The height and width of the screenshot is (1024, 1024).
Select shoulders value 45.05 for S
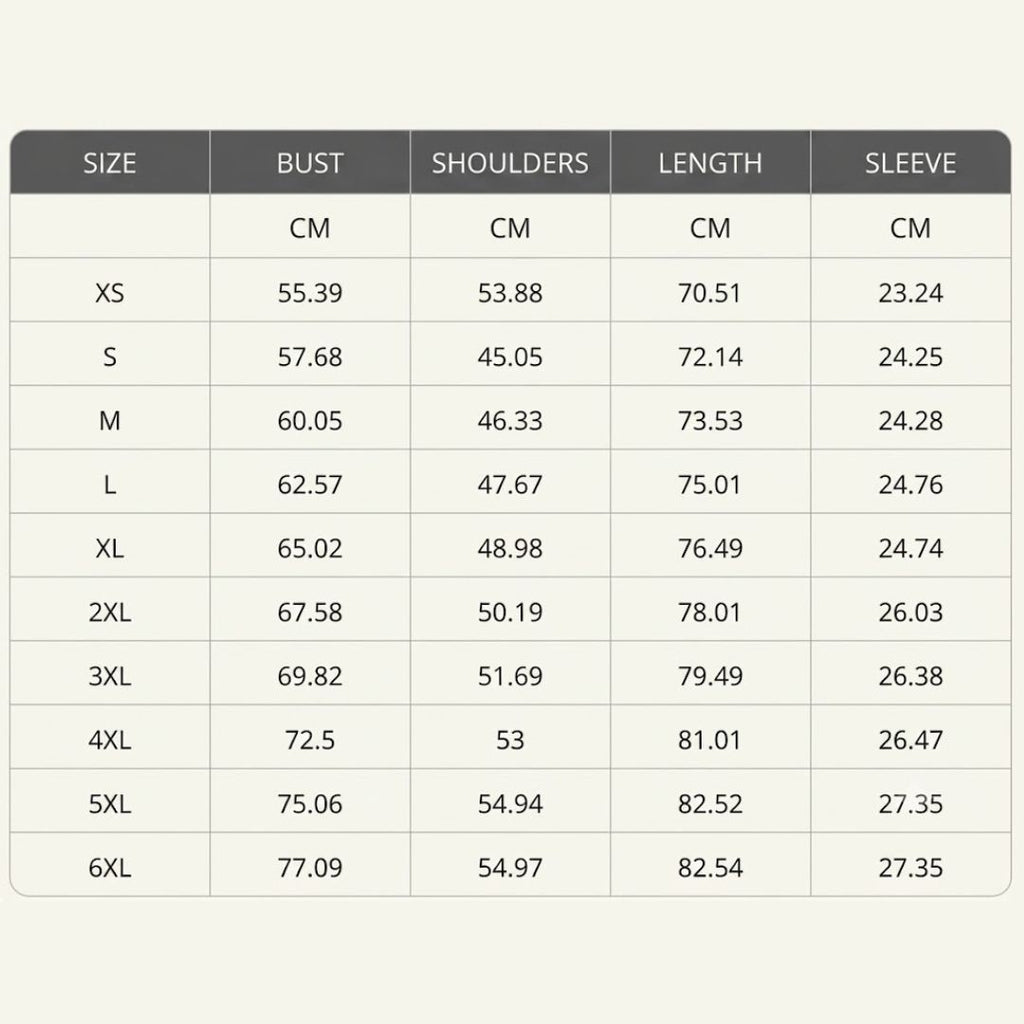pyautogui.click(x=510, y=357)
